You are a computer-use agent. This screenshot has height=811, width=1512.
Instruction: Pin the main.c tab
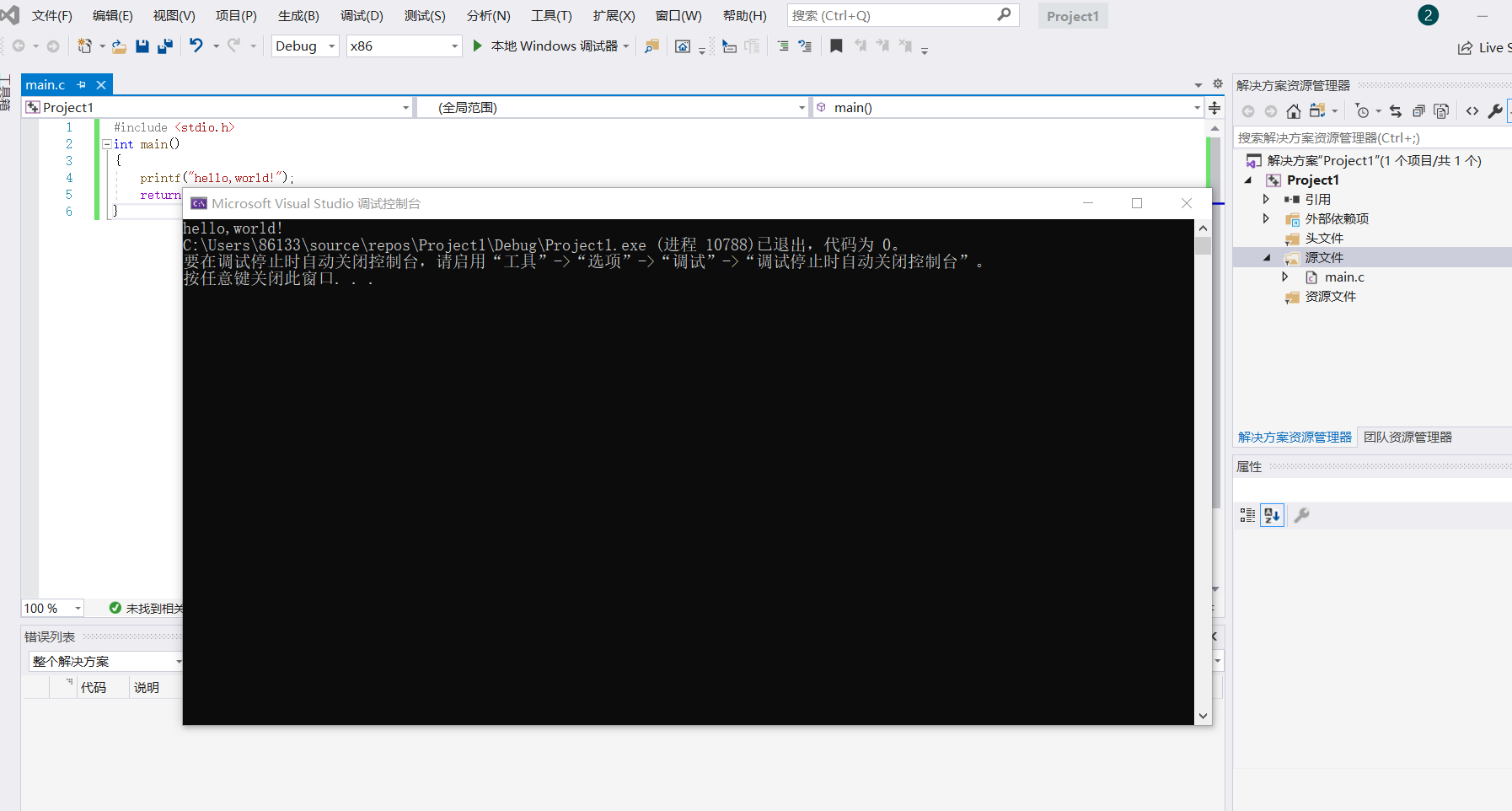click(82, 85)
